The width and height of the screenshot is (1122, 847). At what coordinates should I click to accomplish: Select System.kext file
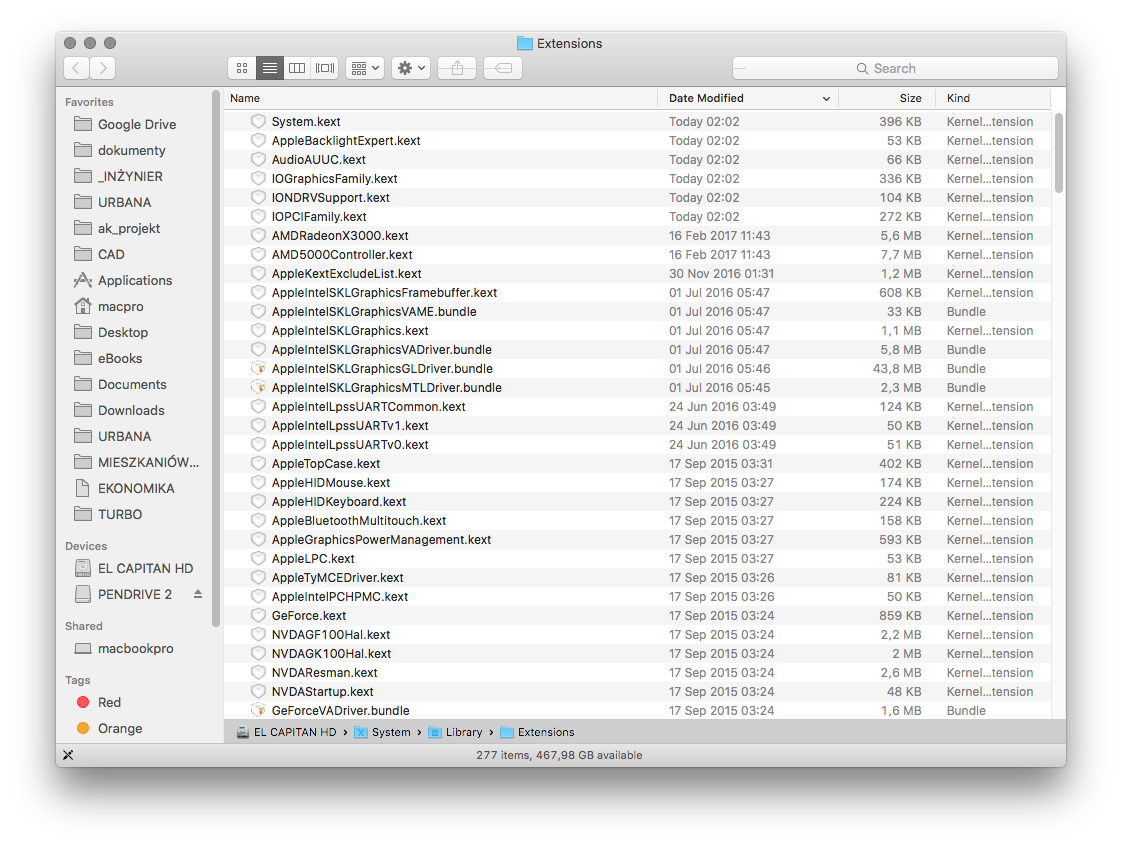click(x=638, y=122)
